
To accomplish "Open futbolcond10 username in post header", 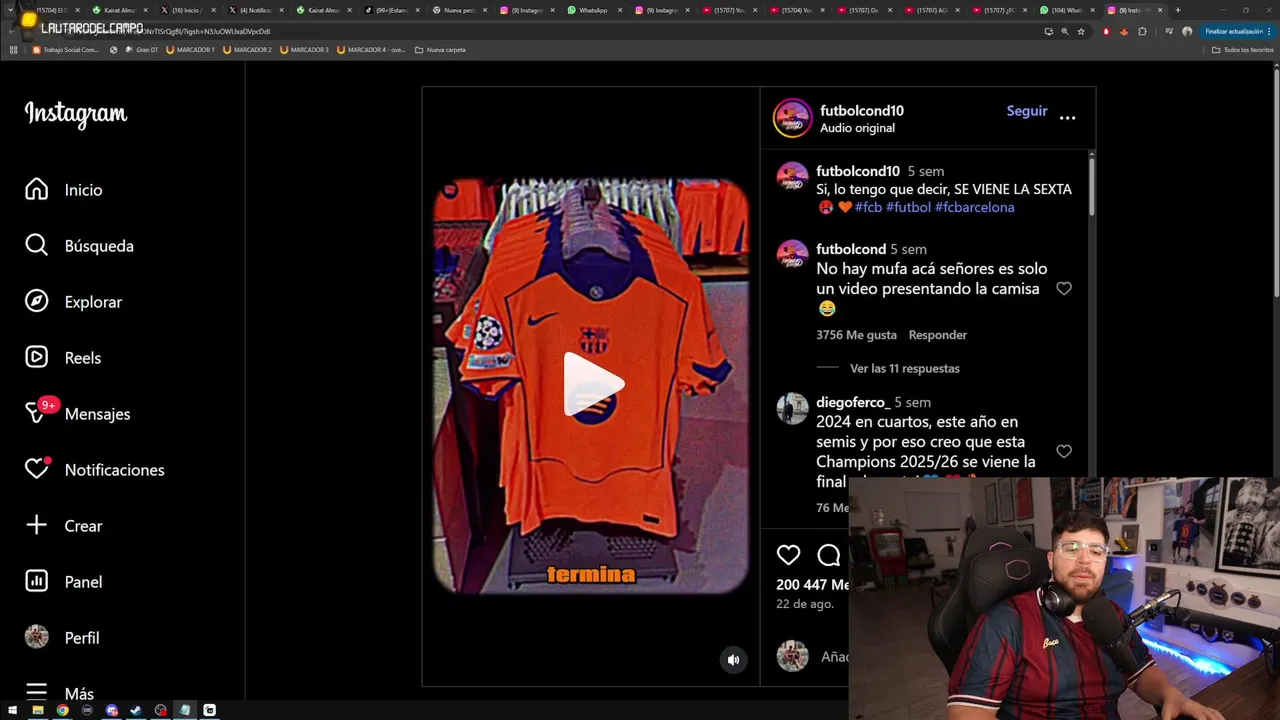I will (x=861, y=111).
